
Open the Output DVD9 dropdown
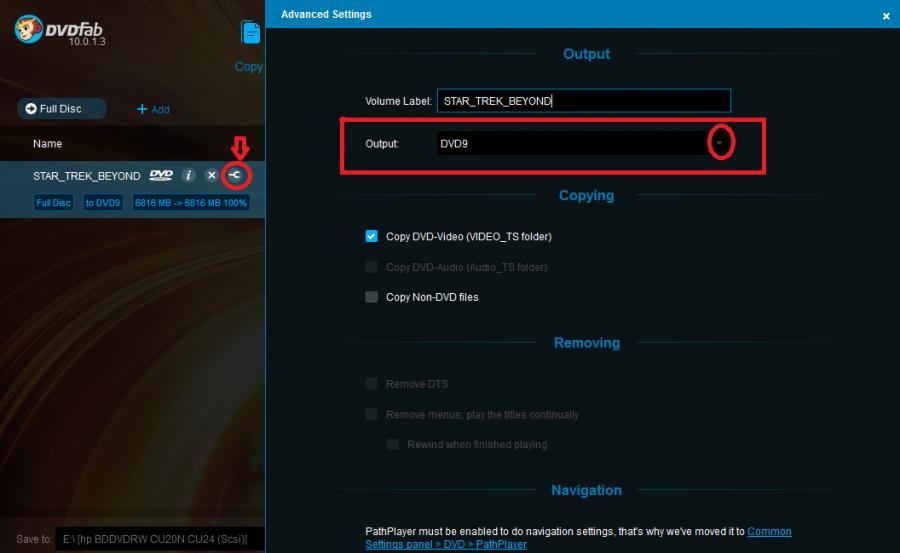coord(583,144)
